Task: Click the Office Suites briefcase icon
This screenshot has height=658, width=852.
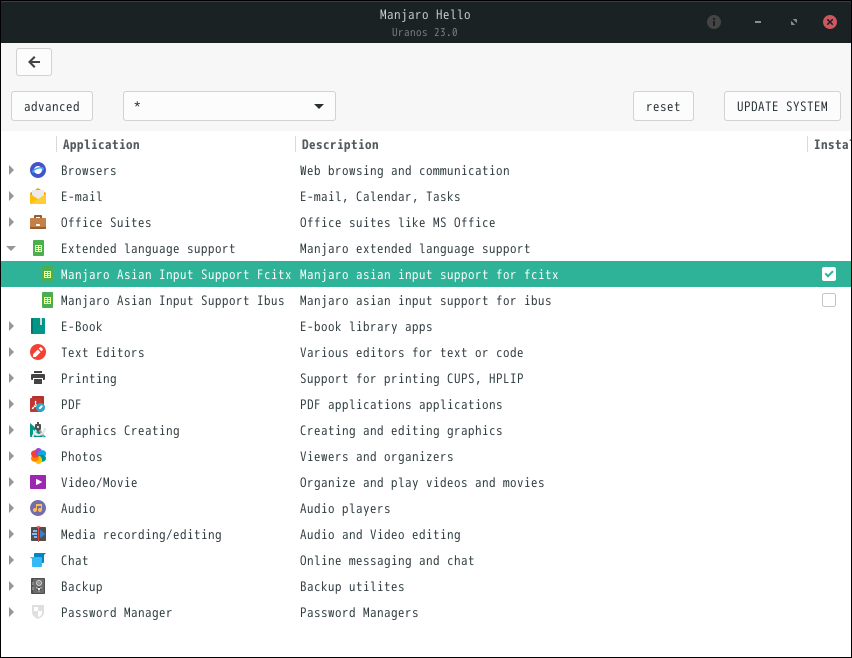Action: point(38,222)
